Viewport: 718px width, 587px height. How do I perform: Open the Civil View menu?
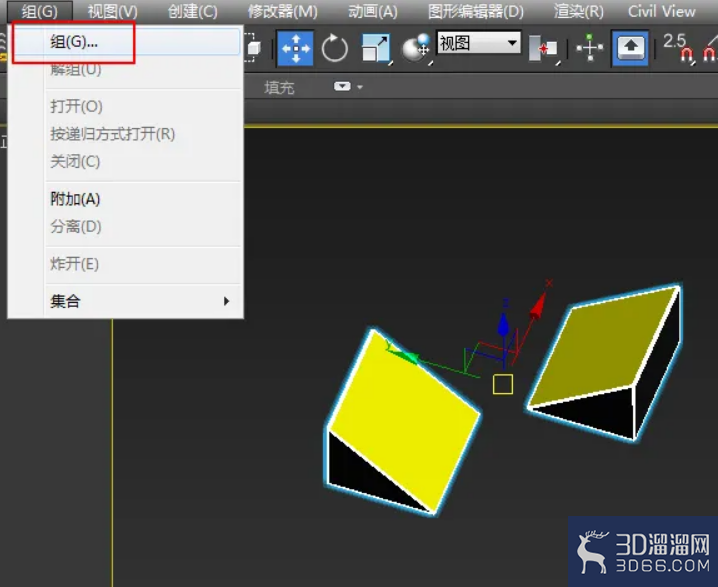662,11
